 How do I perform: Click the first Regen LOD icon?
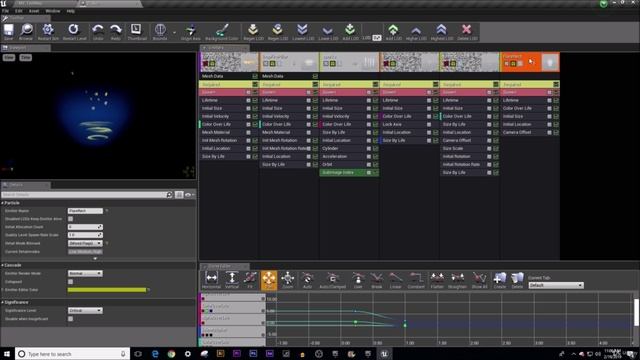tap(253, 31)
